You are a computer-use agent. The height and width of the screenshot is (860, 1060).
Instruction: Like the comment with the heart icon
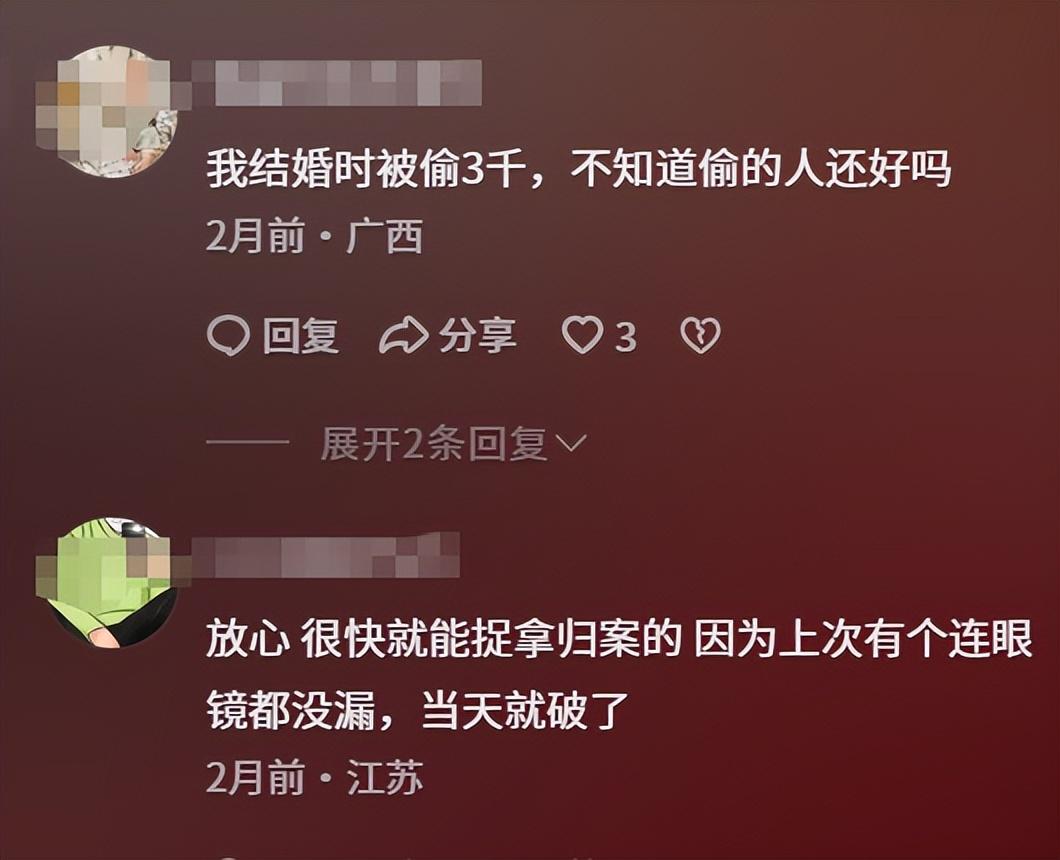(582, 335)
